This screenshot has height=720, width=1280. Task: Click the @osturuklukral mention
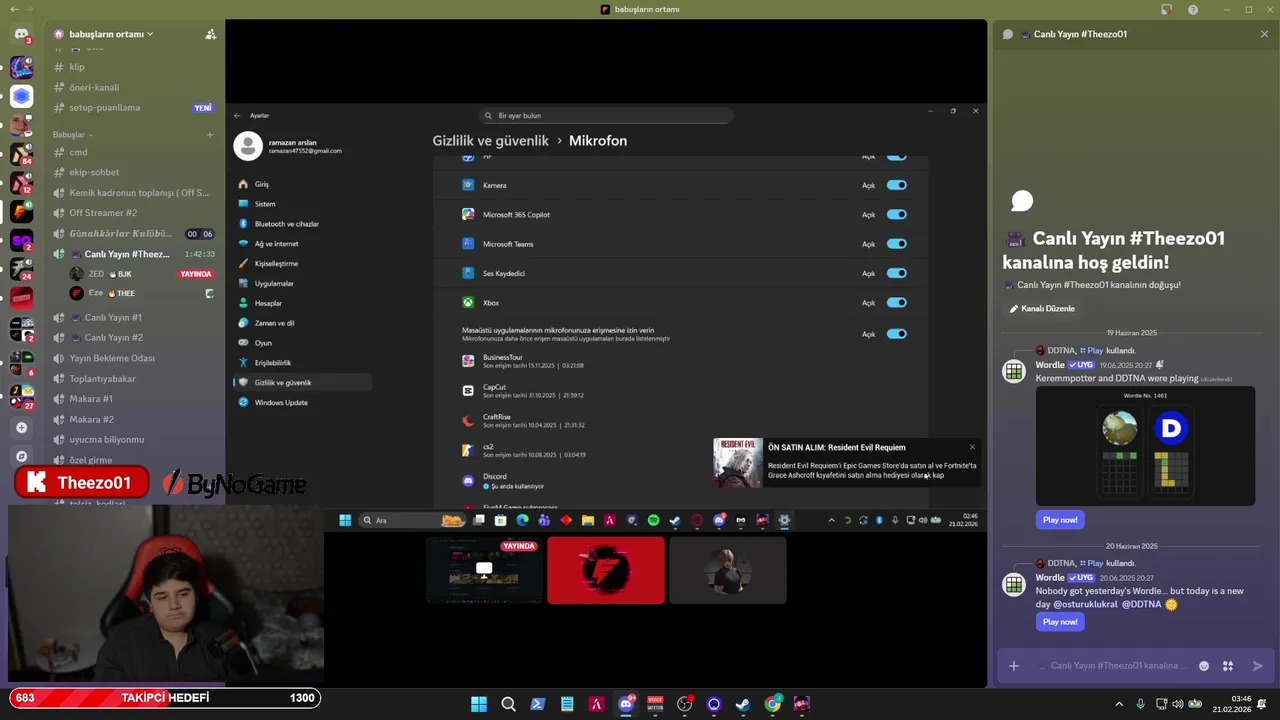tap(1085, 605)
